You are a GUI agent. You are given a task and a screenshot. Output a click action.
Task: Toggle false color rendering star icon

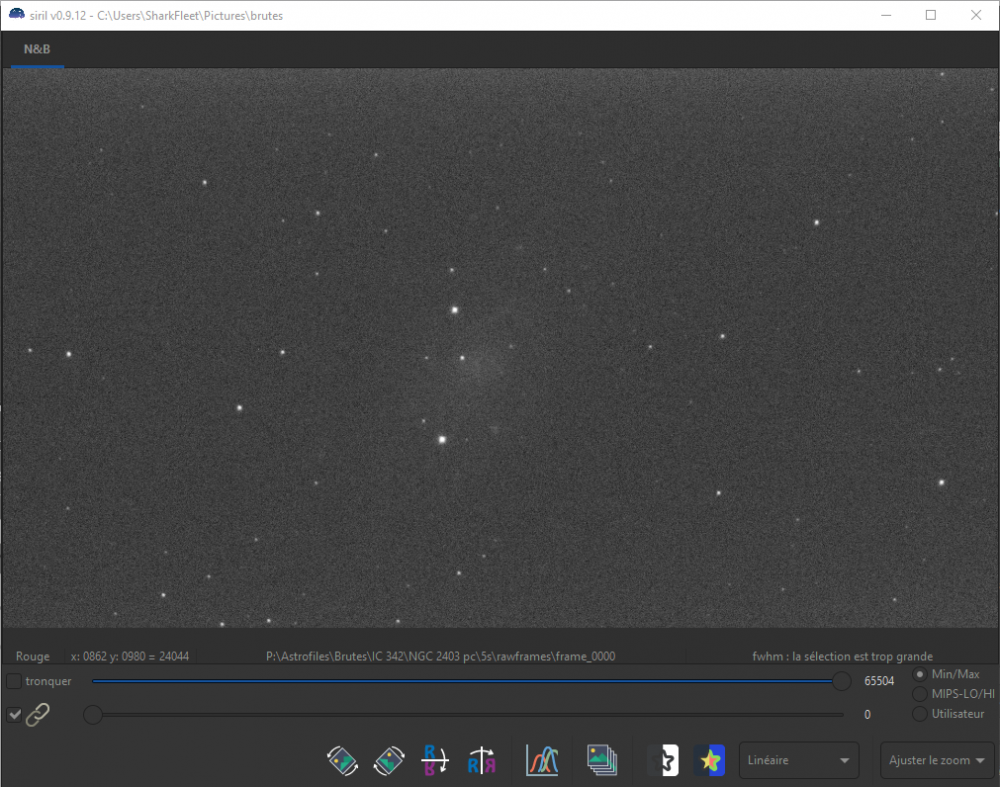click(710, 761)
